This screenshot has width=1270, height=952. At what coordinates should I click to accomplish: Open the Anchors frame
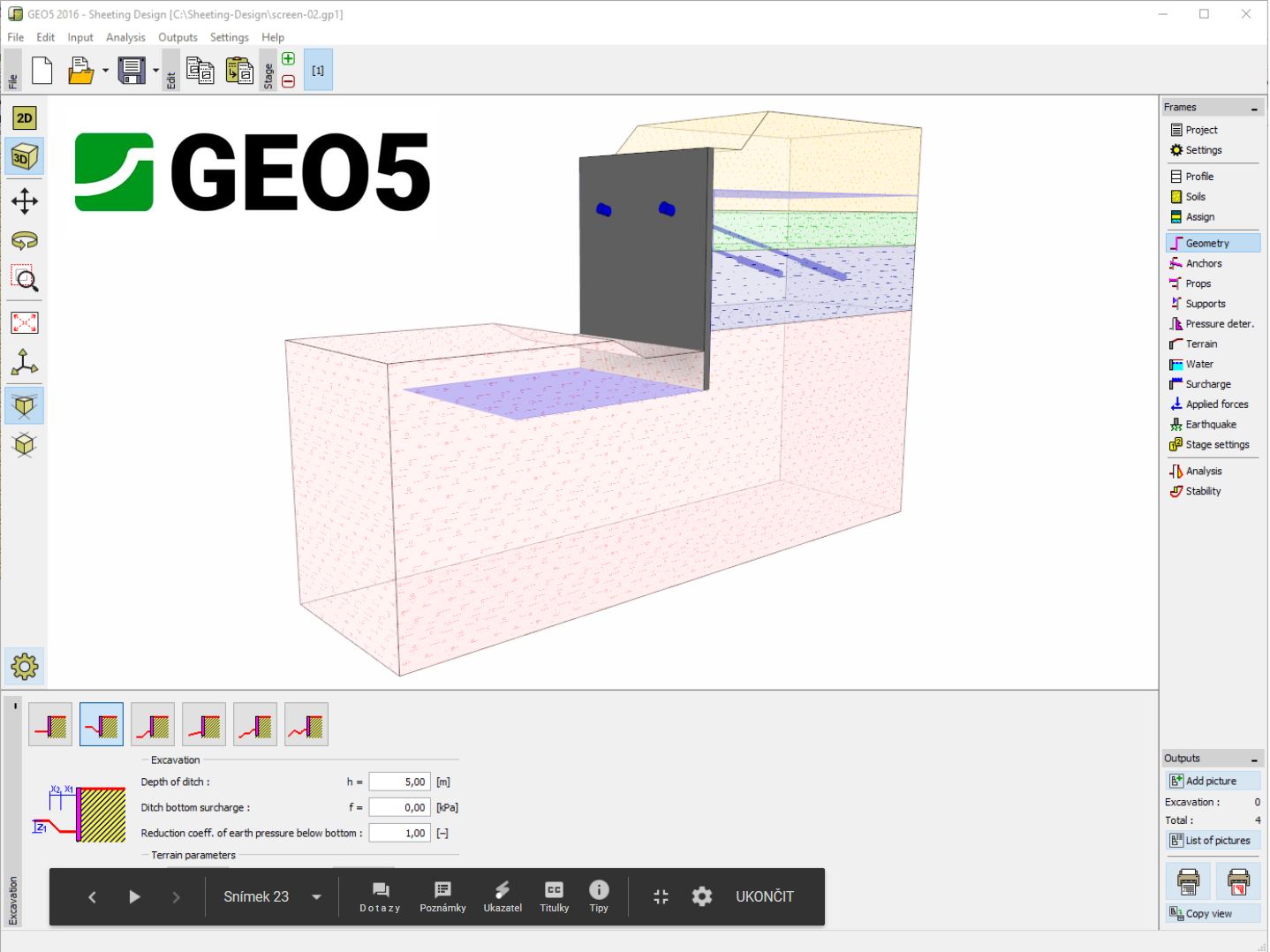tap(1203, 263)
